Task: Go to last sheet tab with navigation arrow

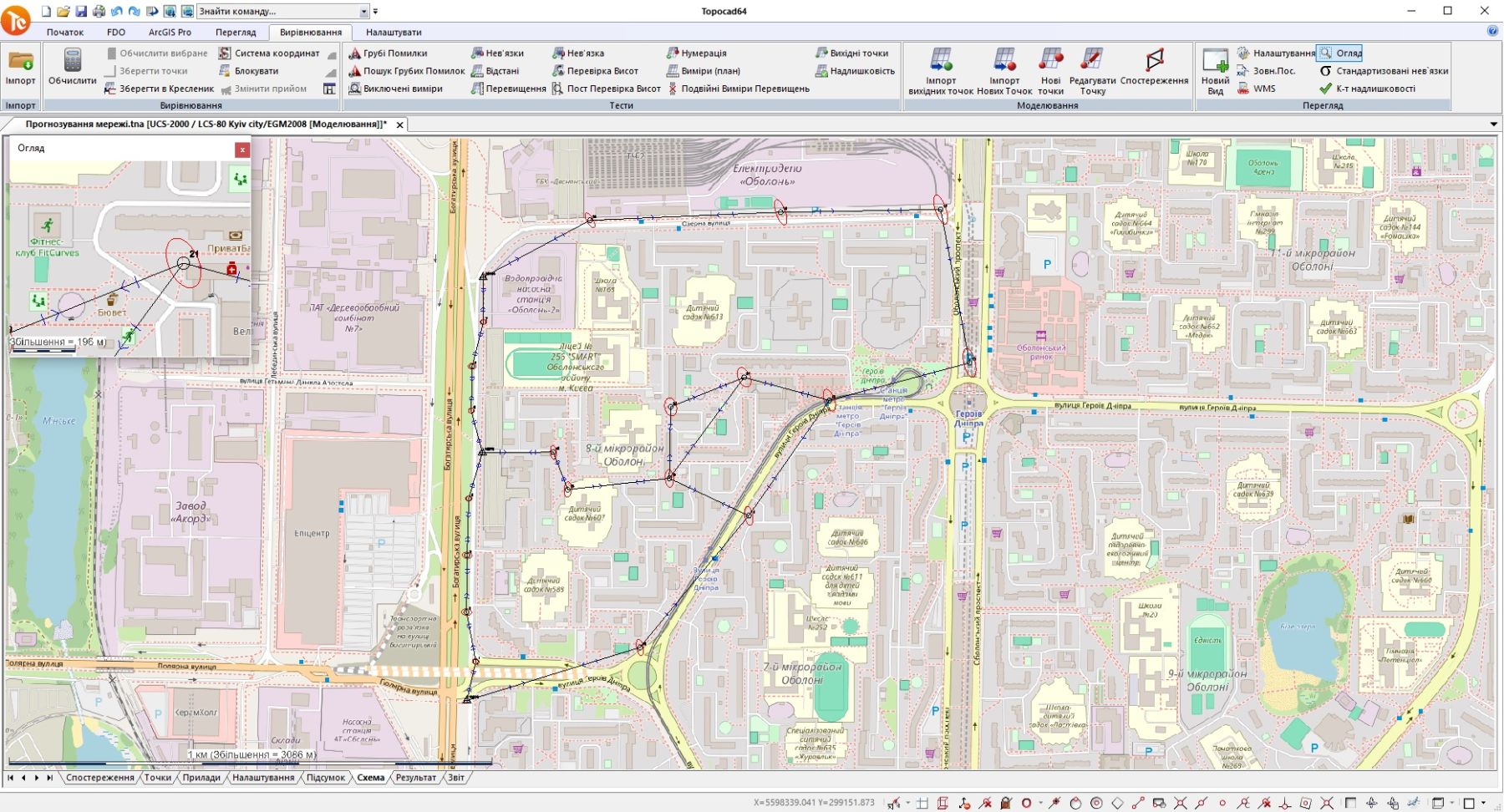Action: click(x=49, y=778)
